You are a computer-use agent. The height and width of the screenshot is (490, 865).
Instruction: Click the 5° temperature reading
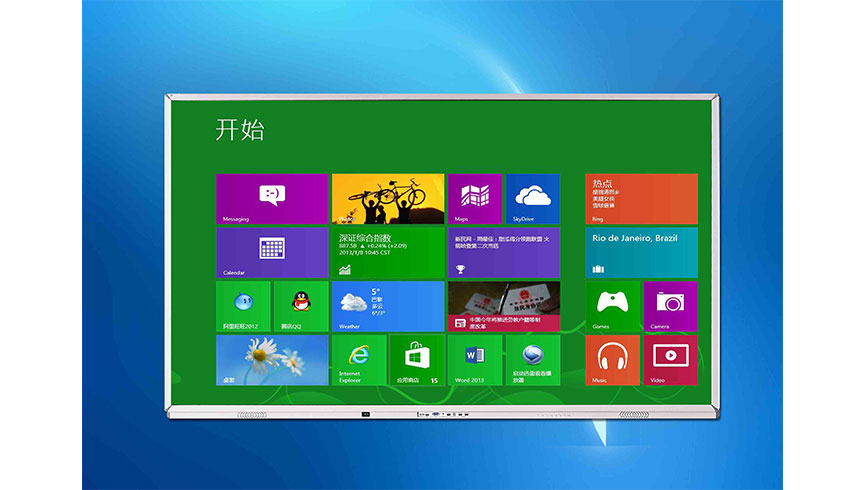coord(376,291)
